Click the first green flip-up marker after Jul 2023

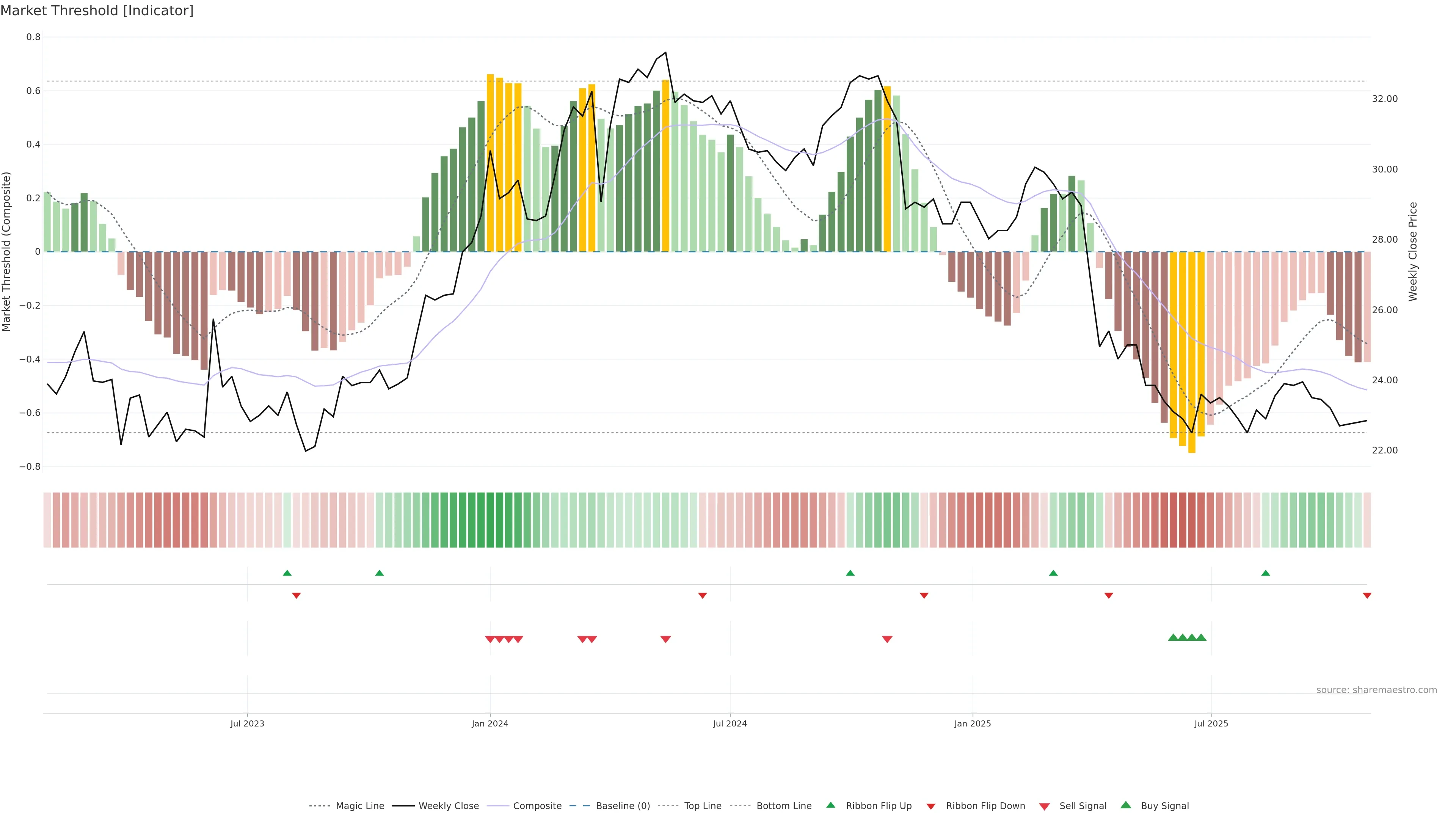tap(287, 573)
